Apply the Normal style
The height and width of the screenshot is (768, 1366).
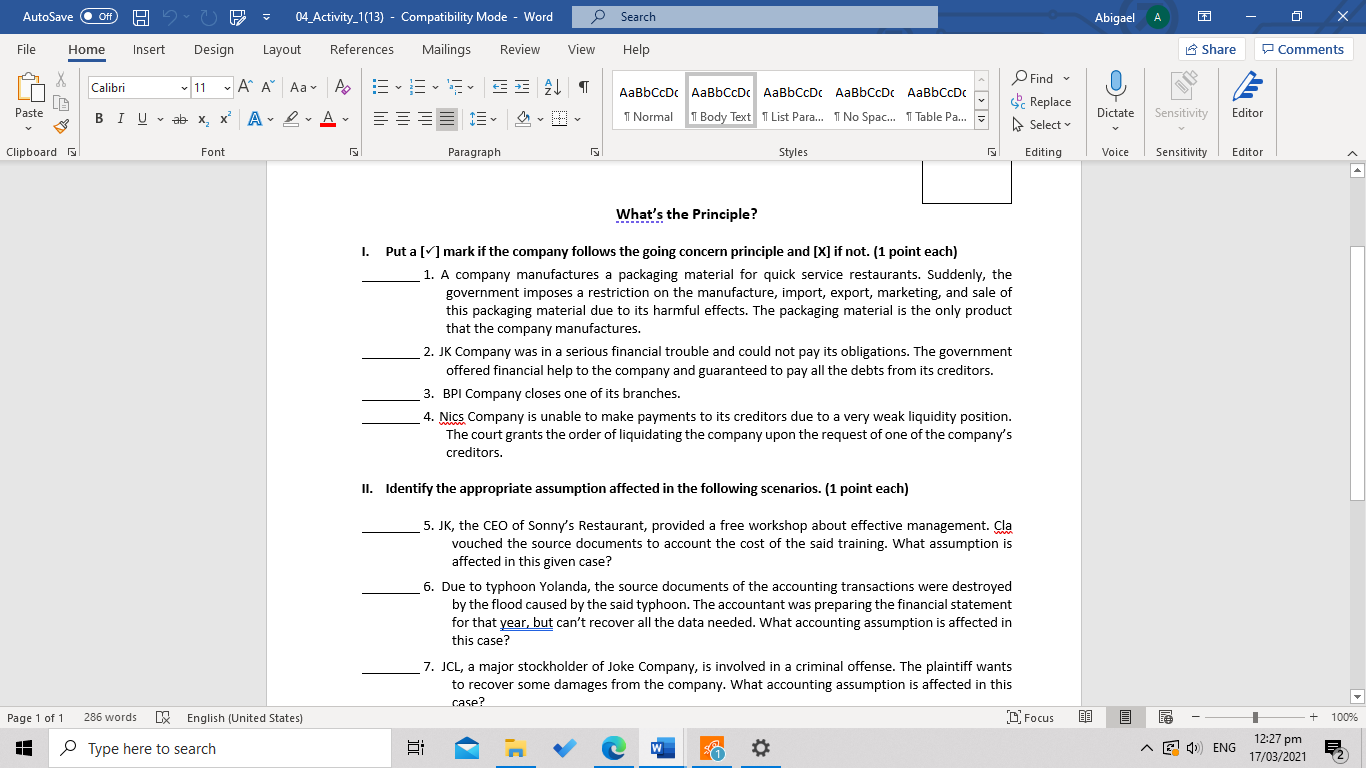coord(648,100)
